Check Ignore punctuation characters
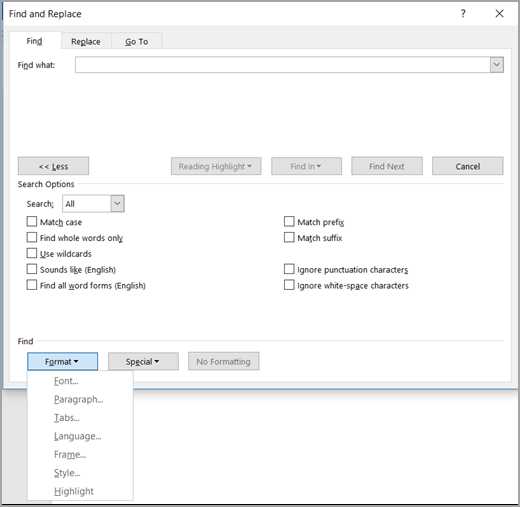Image resolution: width=520 pixels, height=507 pixels. (x=289, y=269)
